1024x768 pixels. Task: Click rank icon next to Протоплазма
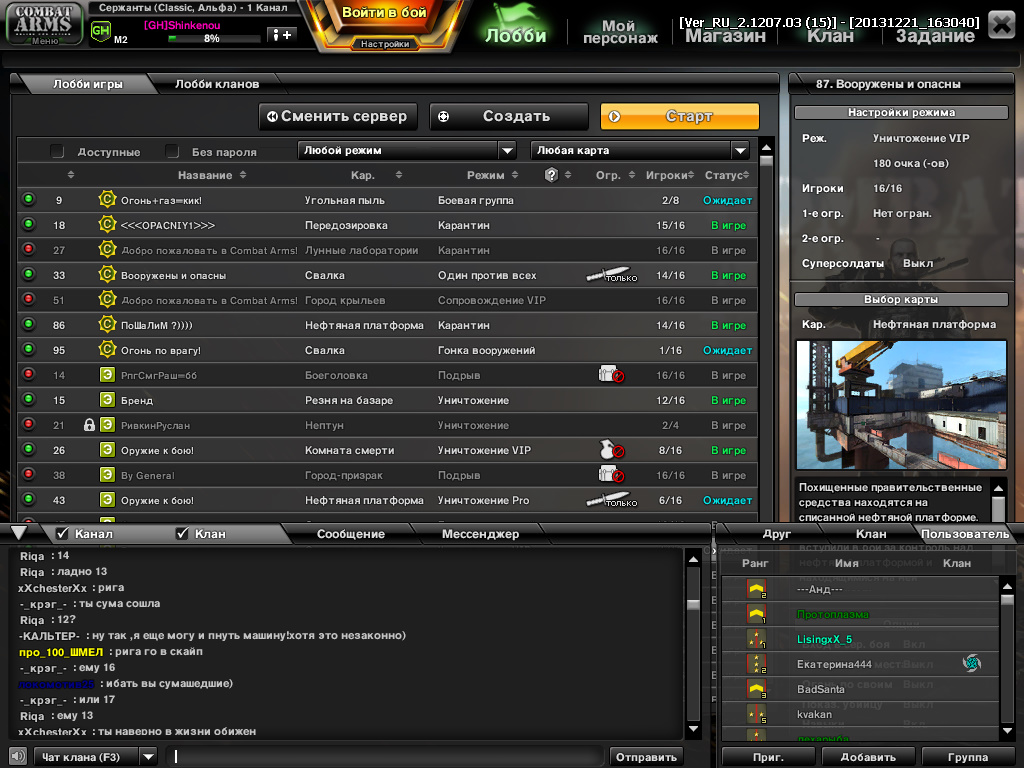coord(756,614)
